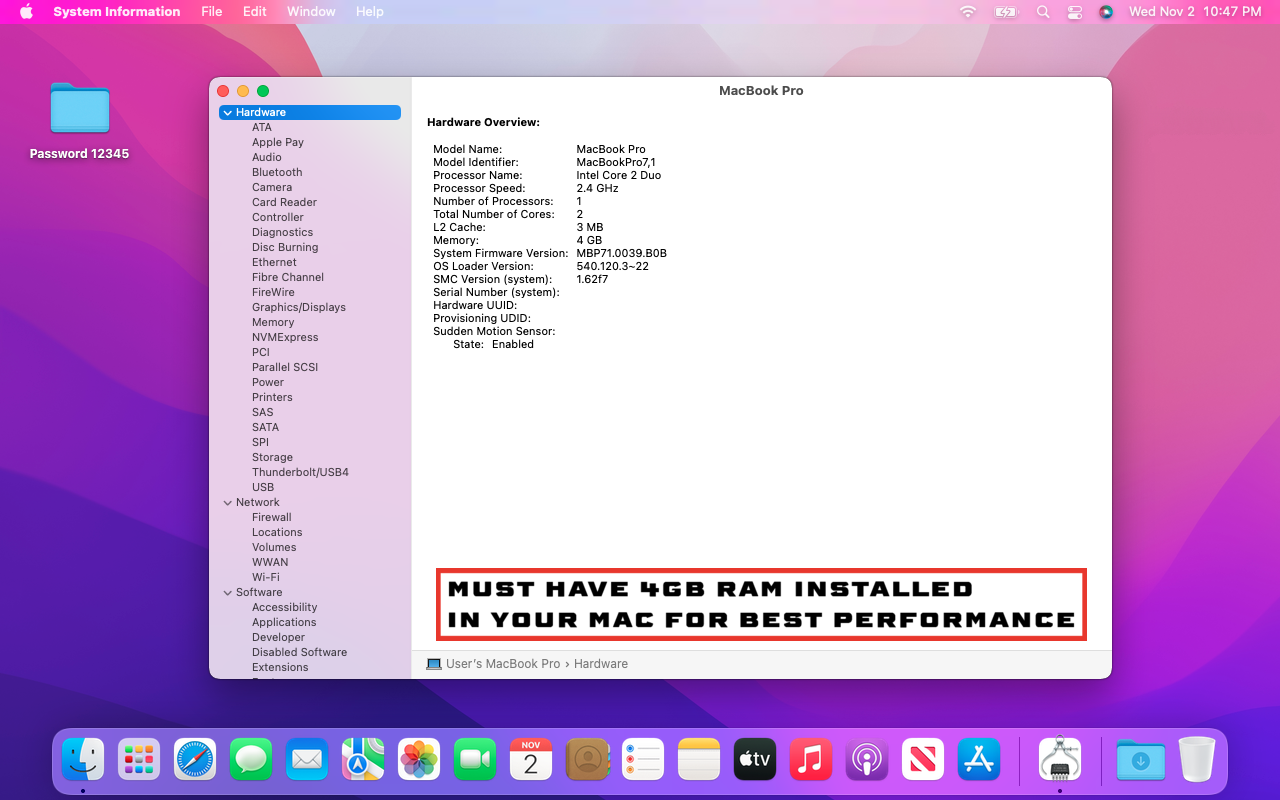Collapse the Hardware section chevron
The height and width of the screenshot is (800, 1280).
228,113
